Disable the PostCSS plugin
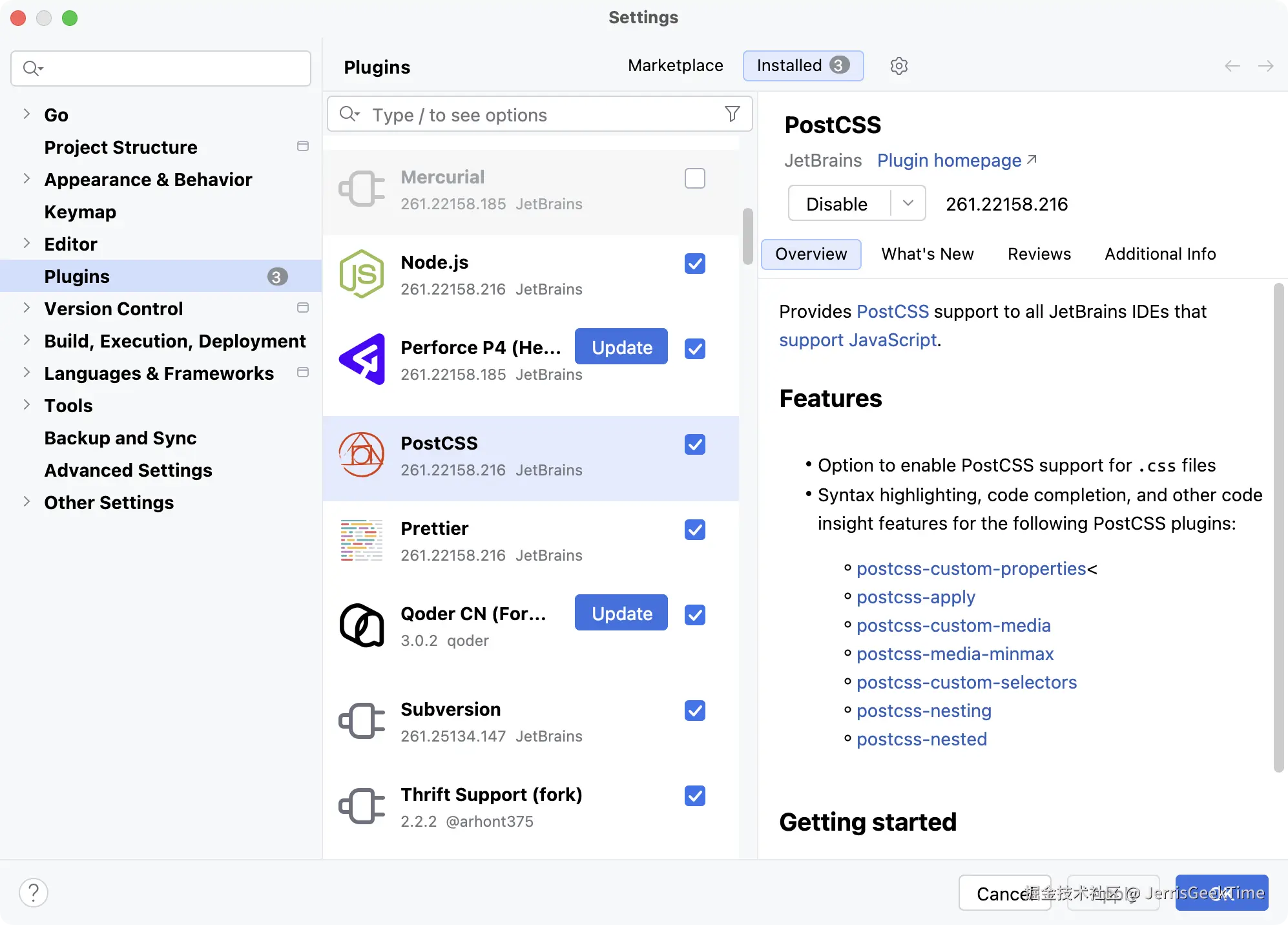The height and width of the screenshot is (925, 1288). (836, 203)
